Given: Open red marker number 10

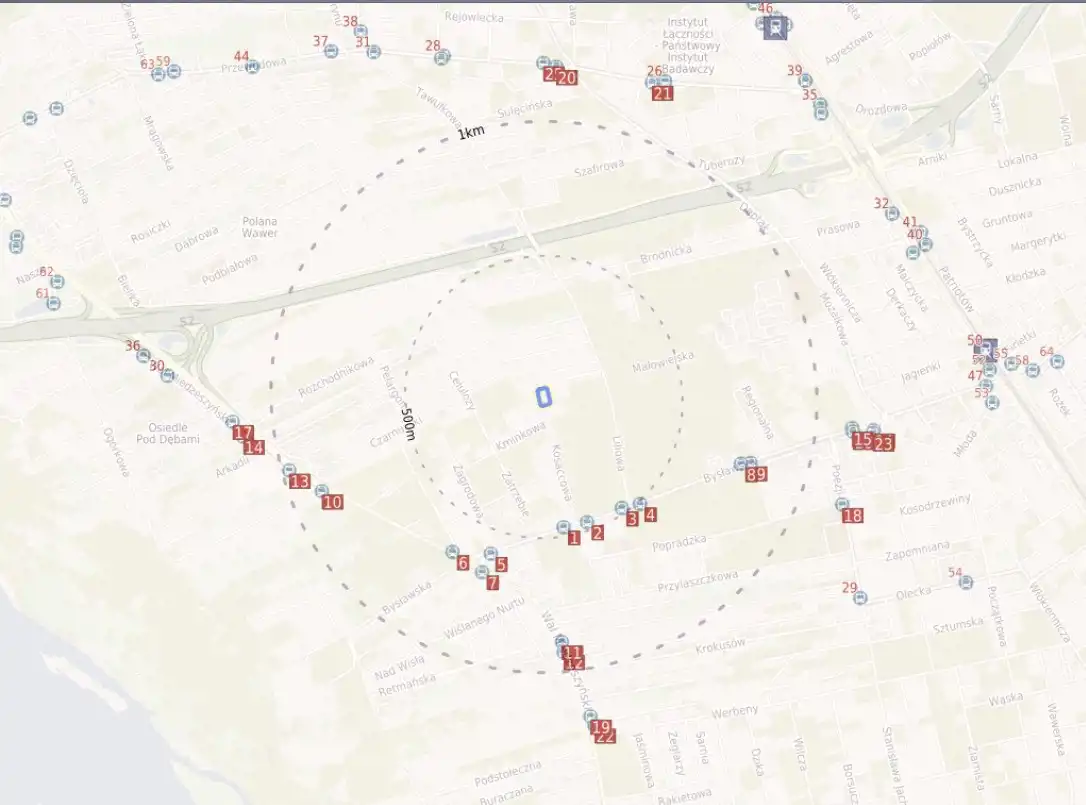Looking at the screenshot, I should (x=333, y=502).
